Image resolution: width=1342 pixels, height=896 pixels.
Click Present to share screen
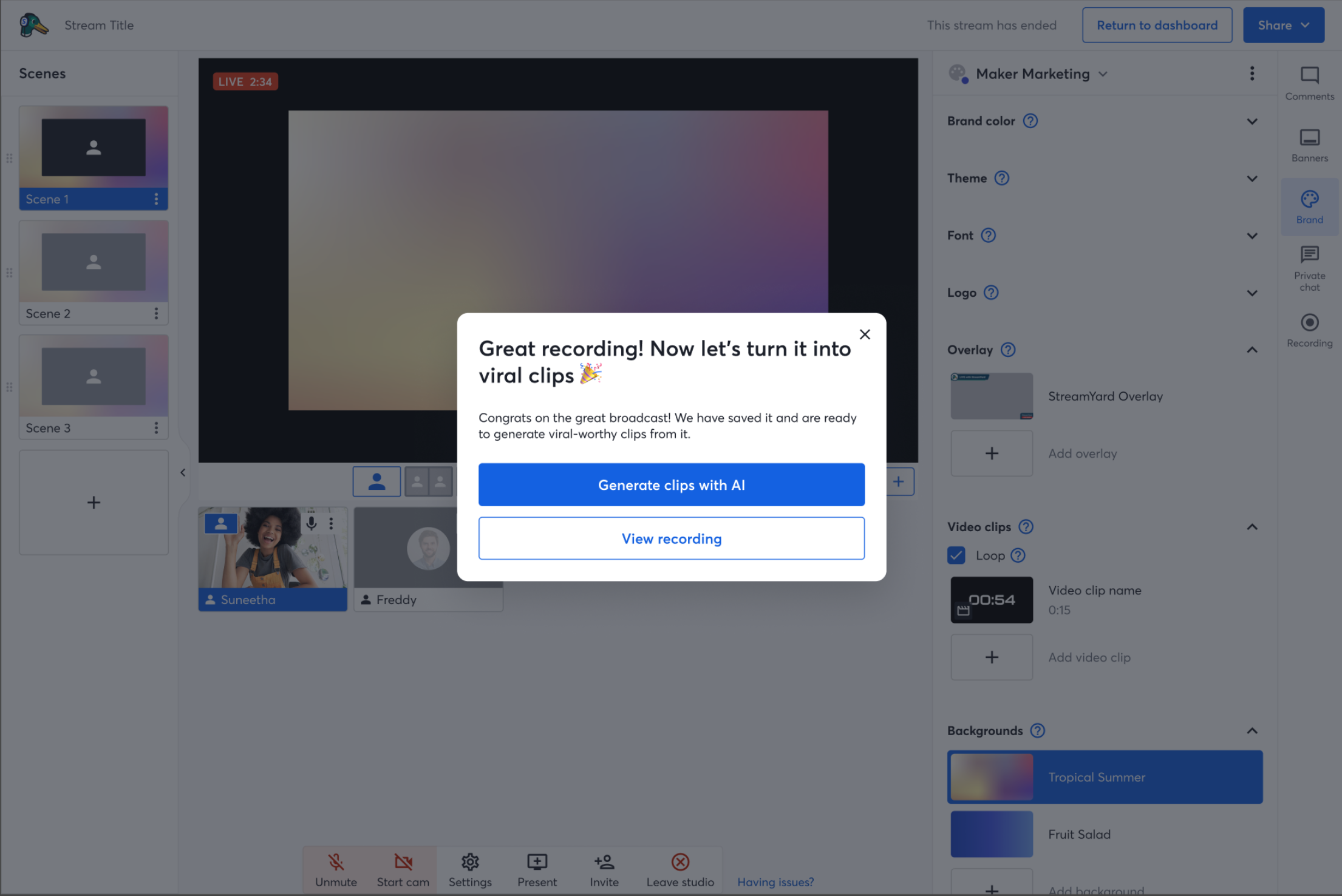pos(537,871)
